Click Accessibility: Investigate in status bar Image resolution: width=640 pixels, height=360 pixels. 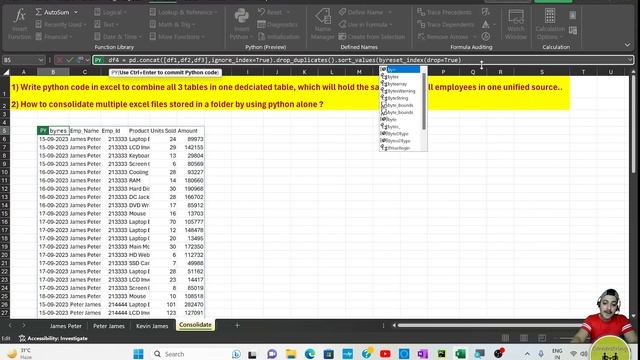coord(53,338)
